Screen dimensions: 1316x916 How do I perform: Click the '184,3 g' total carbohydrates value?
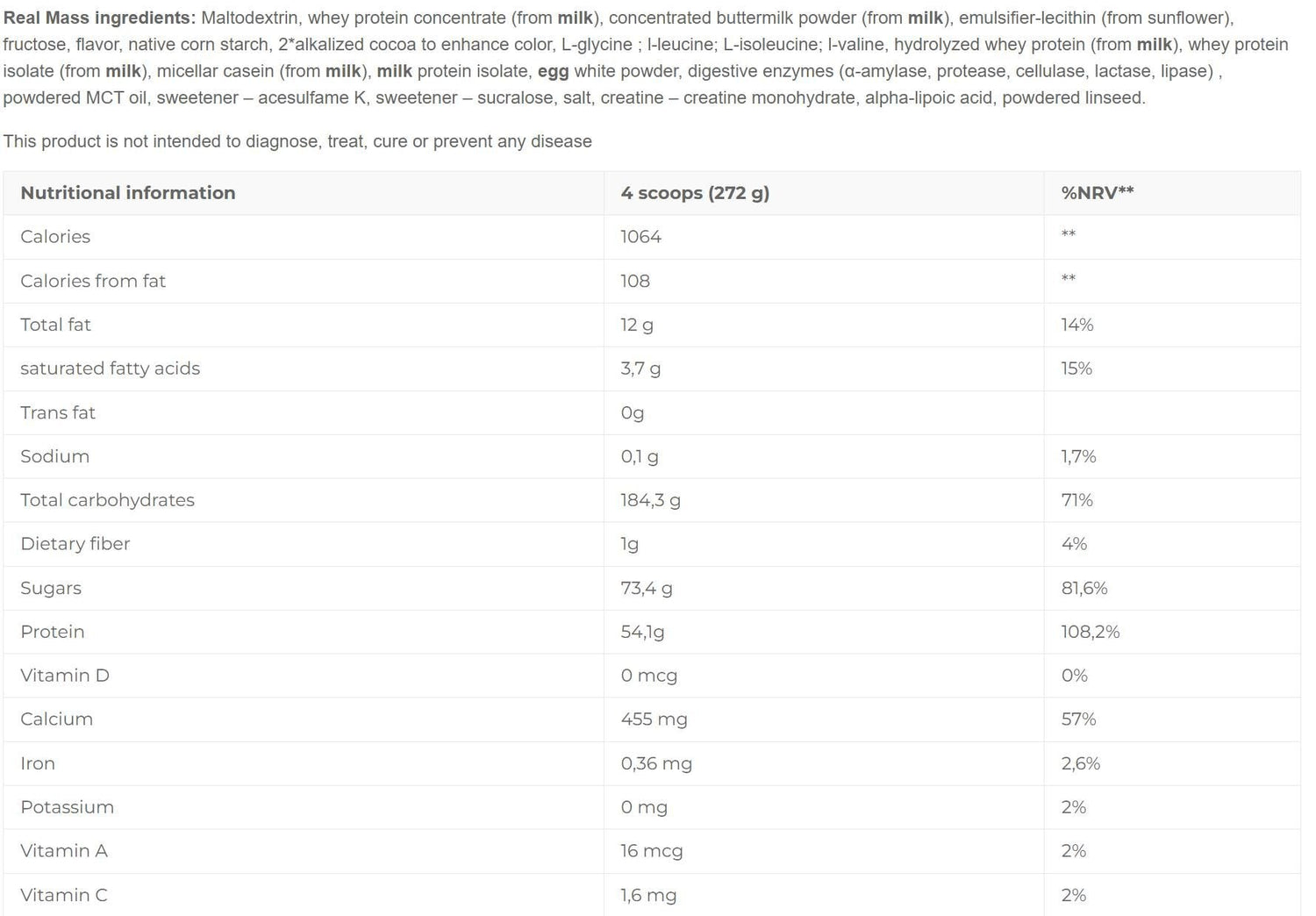pos(650,500)
